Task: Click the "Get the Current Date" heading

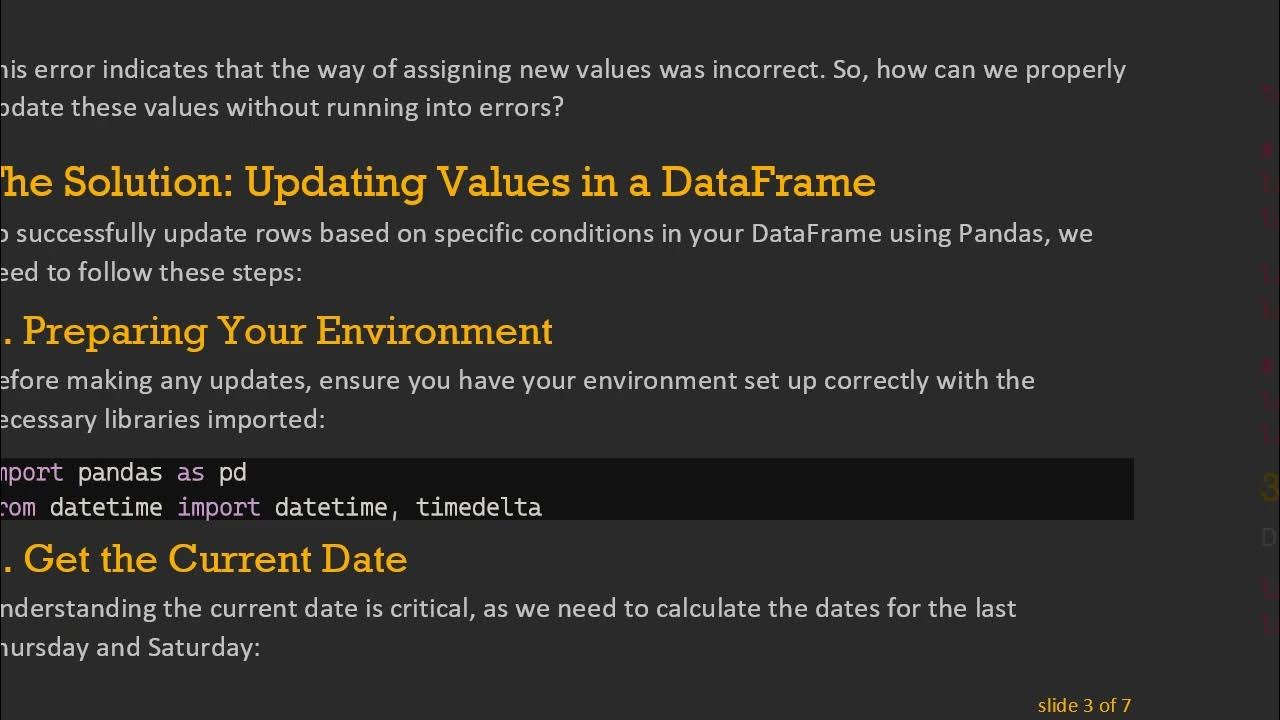Action: [215, 559]
